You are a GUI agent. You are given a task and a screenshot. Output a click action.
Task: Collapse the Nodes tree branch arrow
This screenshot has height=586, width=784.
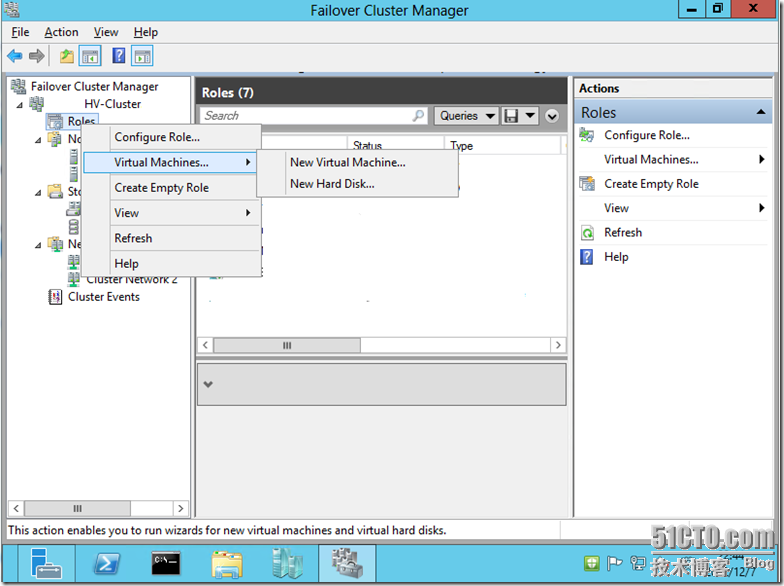(x=38, y=140)
